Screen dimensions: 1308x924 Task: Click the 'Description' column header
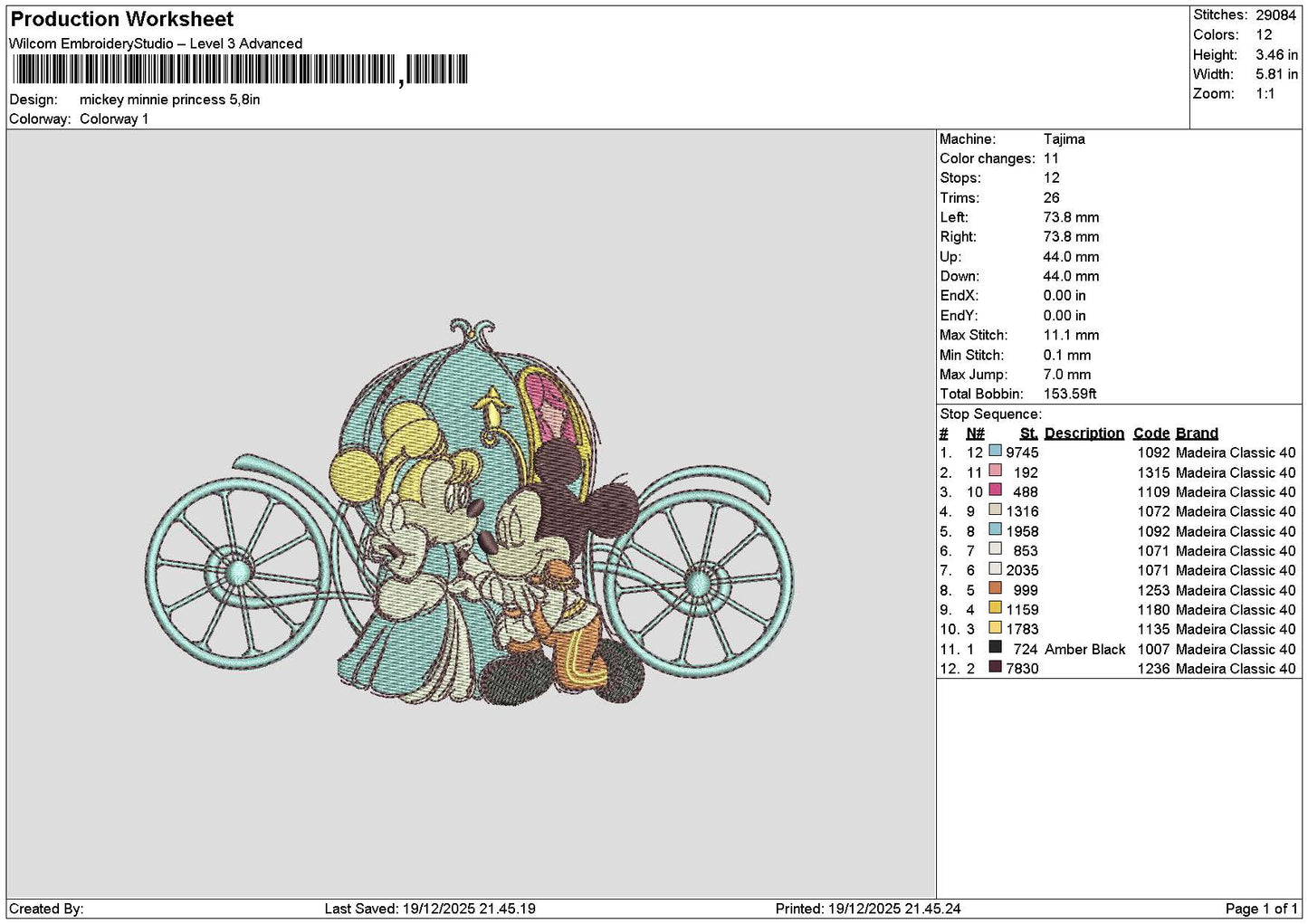point(1084,433)
